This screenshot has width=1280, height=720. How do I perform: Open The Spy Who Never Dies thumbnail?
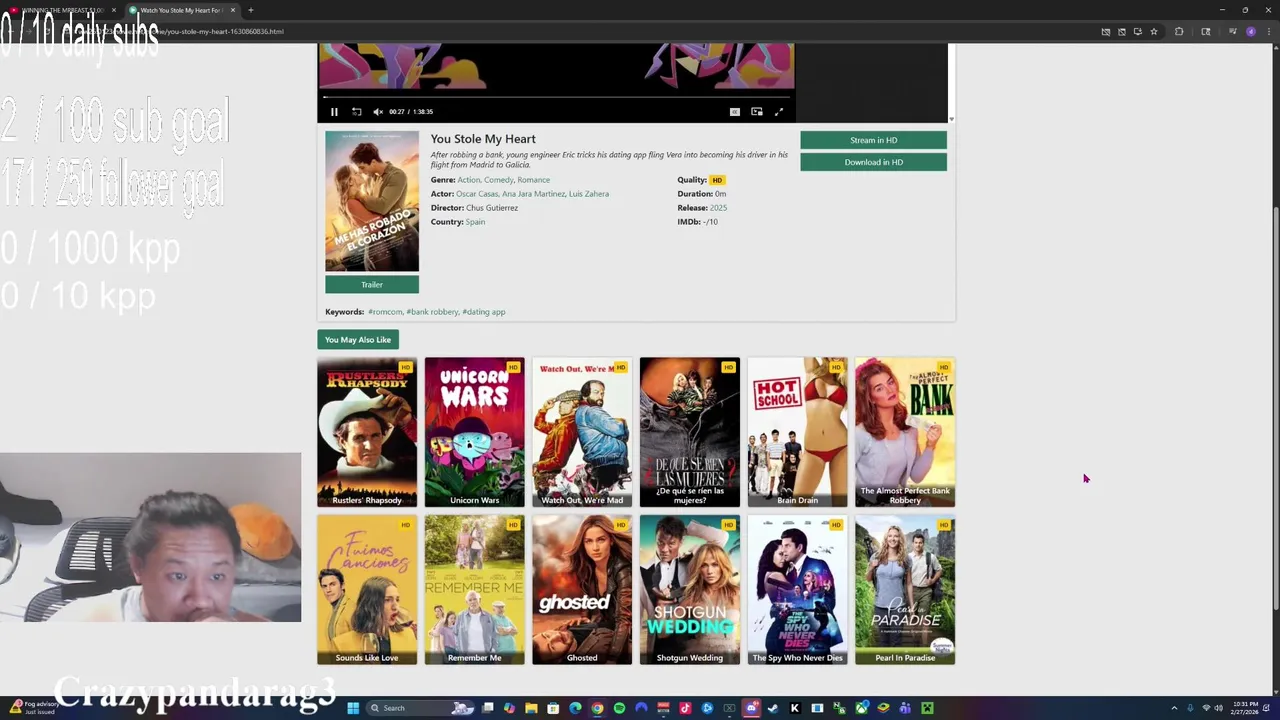tap(797, 590)
